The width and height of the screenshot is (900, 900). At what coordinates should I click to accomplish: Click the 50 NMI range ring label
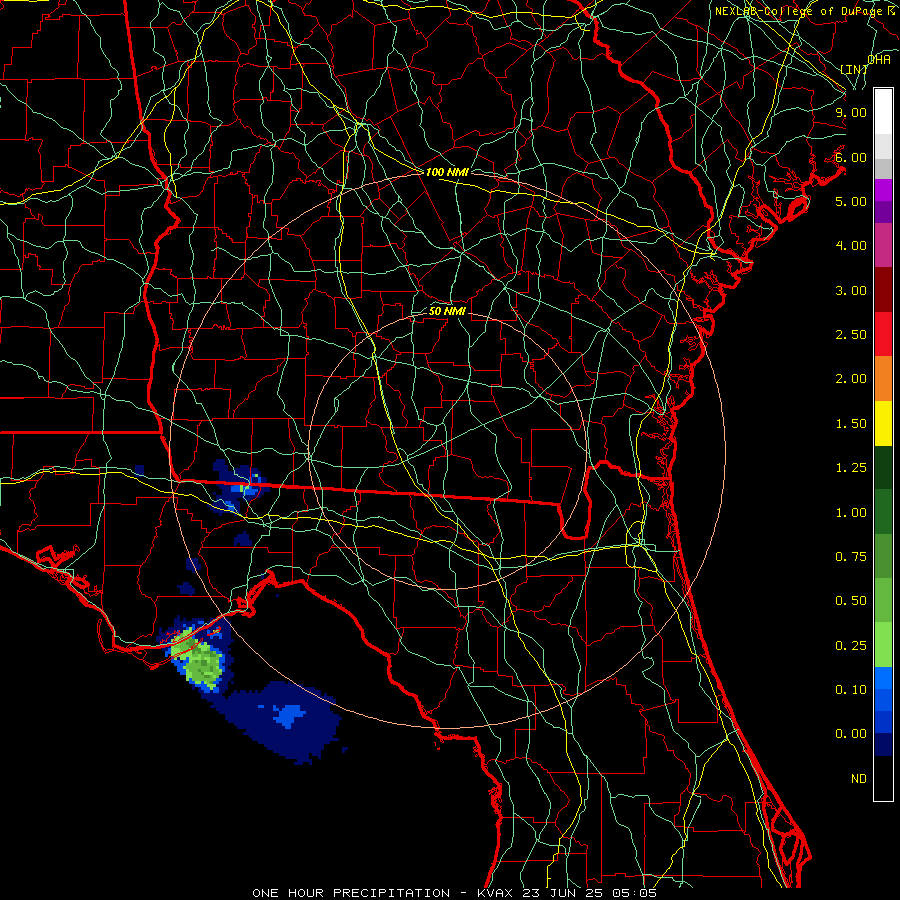point(447,311)
